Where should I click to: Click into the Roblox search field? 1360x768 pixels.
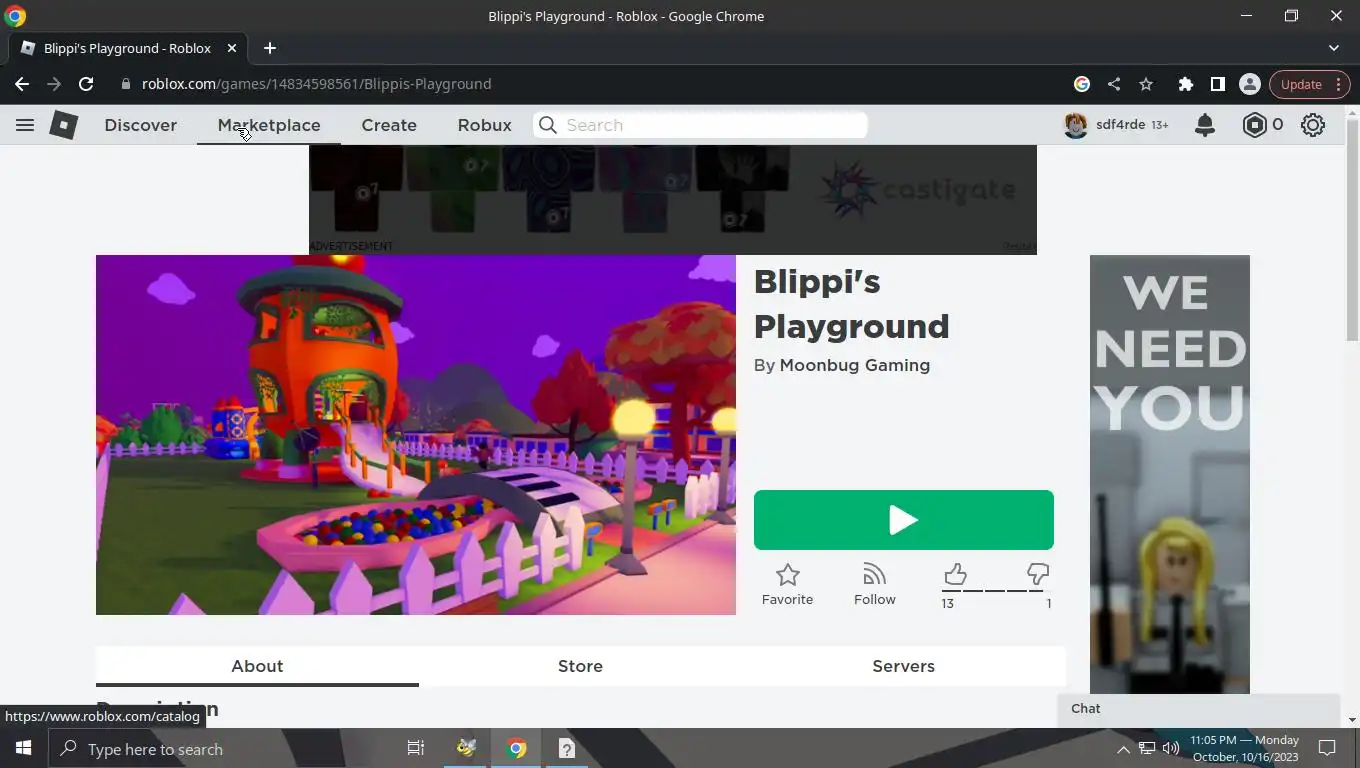point(700,125)
